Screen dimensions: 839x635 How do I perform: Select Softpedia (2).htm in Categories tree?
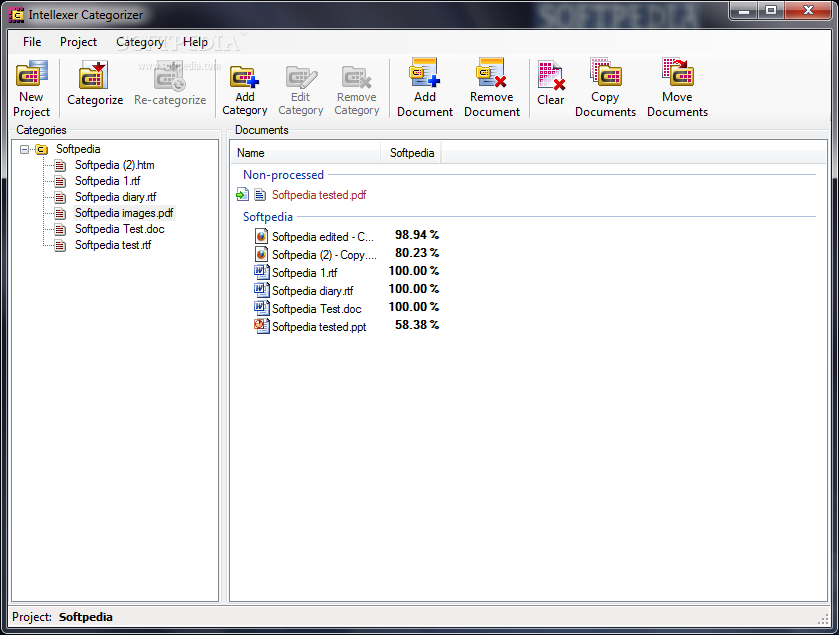[x=115, y=165]
